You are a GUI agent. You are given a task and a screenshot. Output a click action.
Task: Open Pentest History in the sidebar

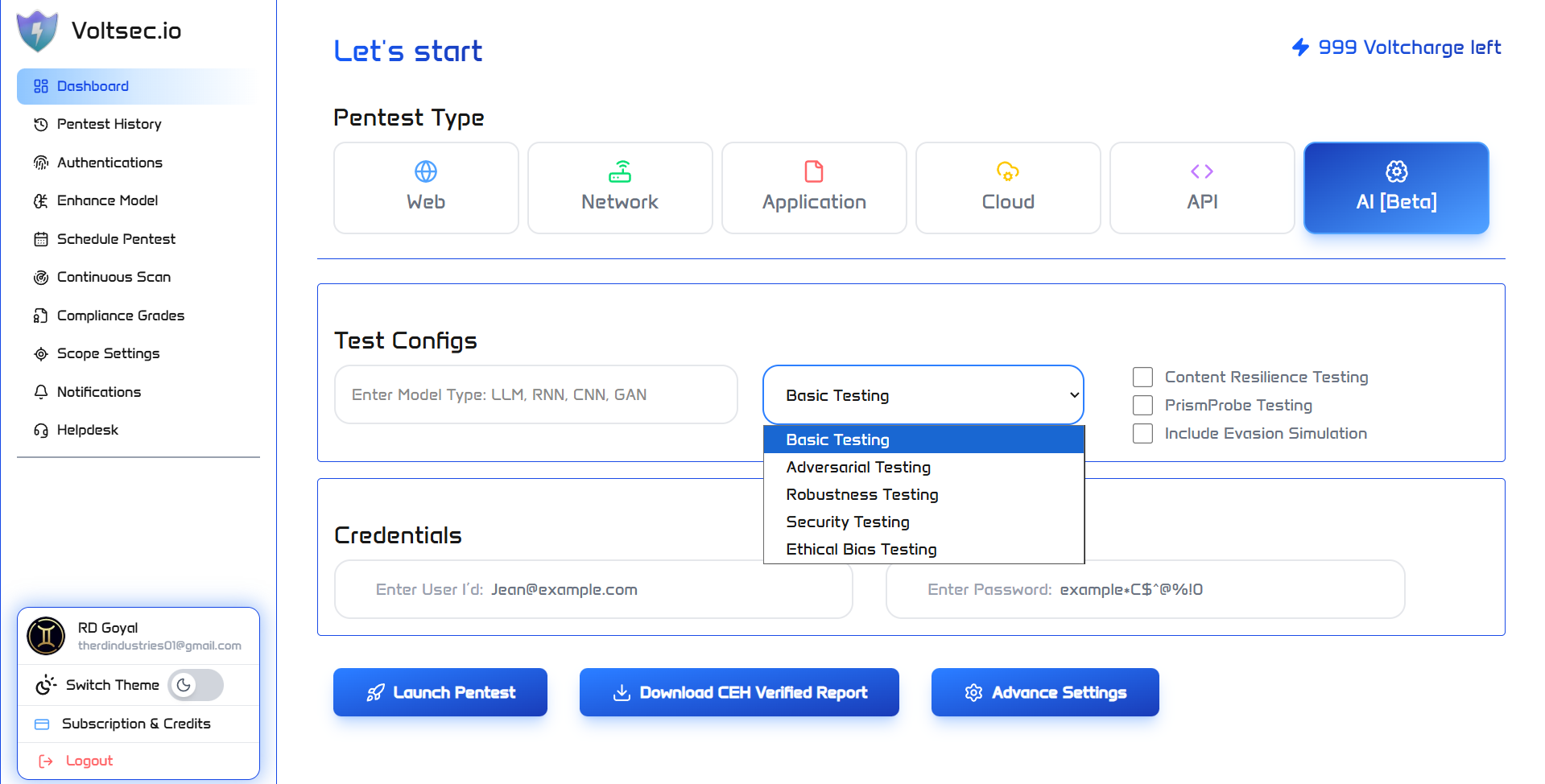pos(109,124)
